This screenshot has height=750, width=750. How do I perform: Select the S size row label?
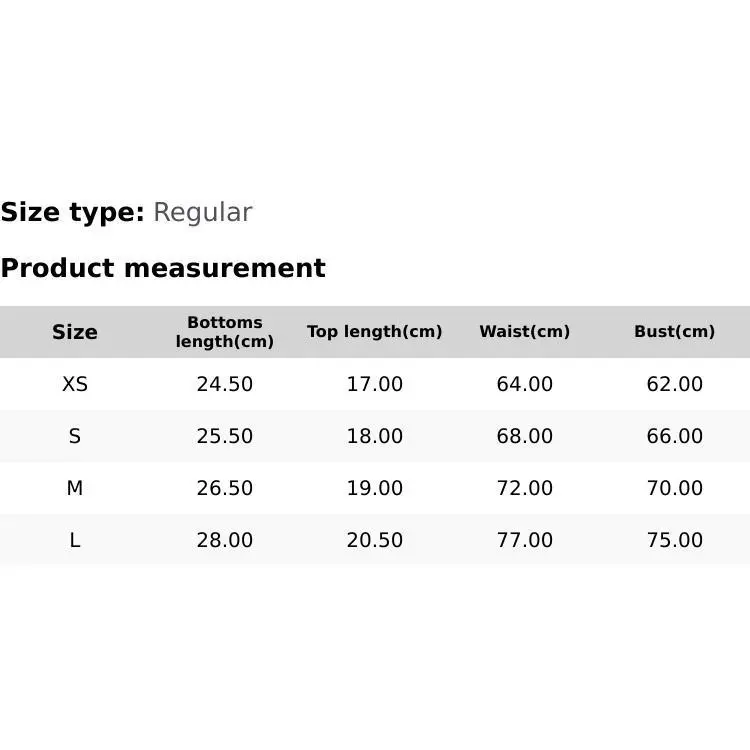coord(75,436)
